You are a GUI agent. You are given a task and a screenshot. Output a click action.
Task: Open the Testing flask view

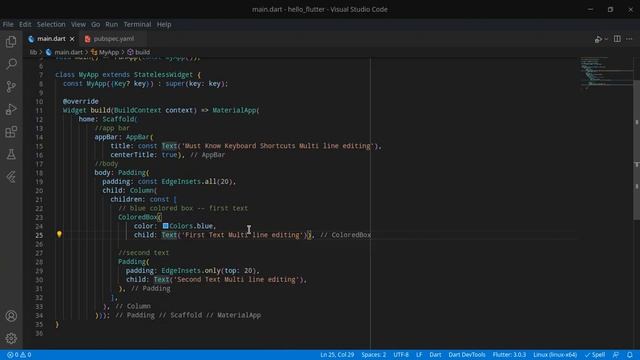pyautogui.click(x=11, y=154)
